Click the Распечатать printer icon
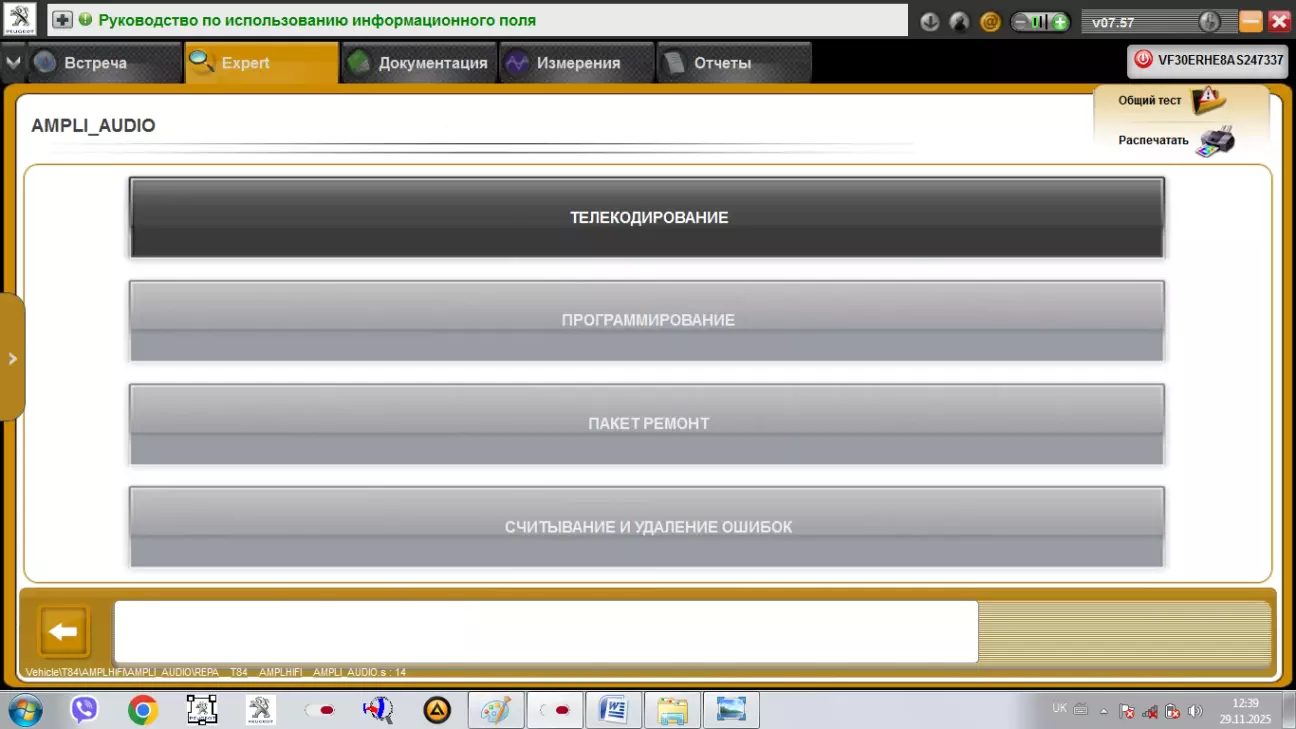1296x729 pixels. click(1215, 141)
